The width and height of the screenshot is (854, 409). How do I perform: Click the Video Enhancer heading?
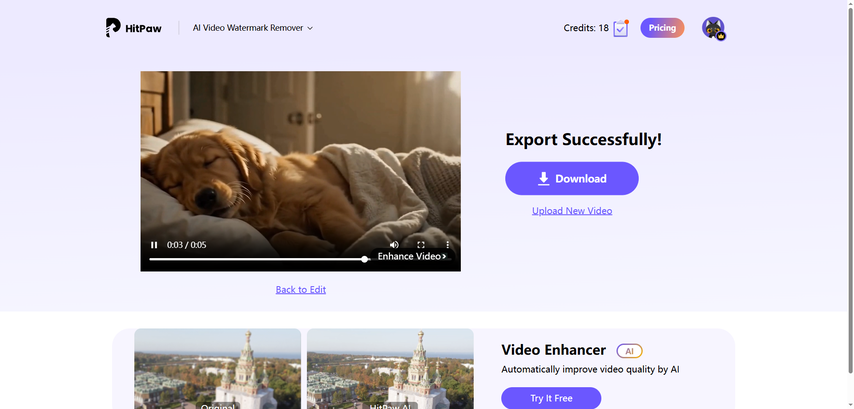553,350
